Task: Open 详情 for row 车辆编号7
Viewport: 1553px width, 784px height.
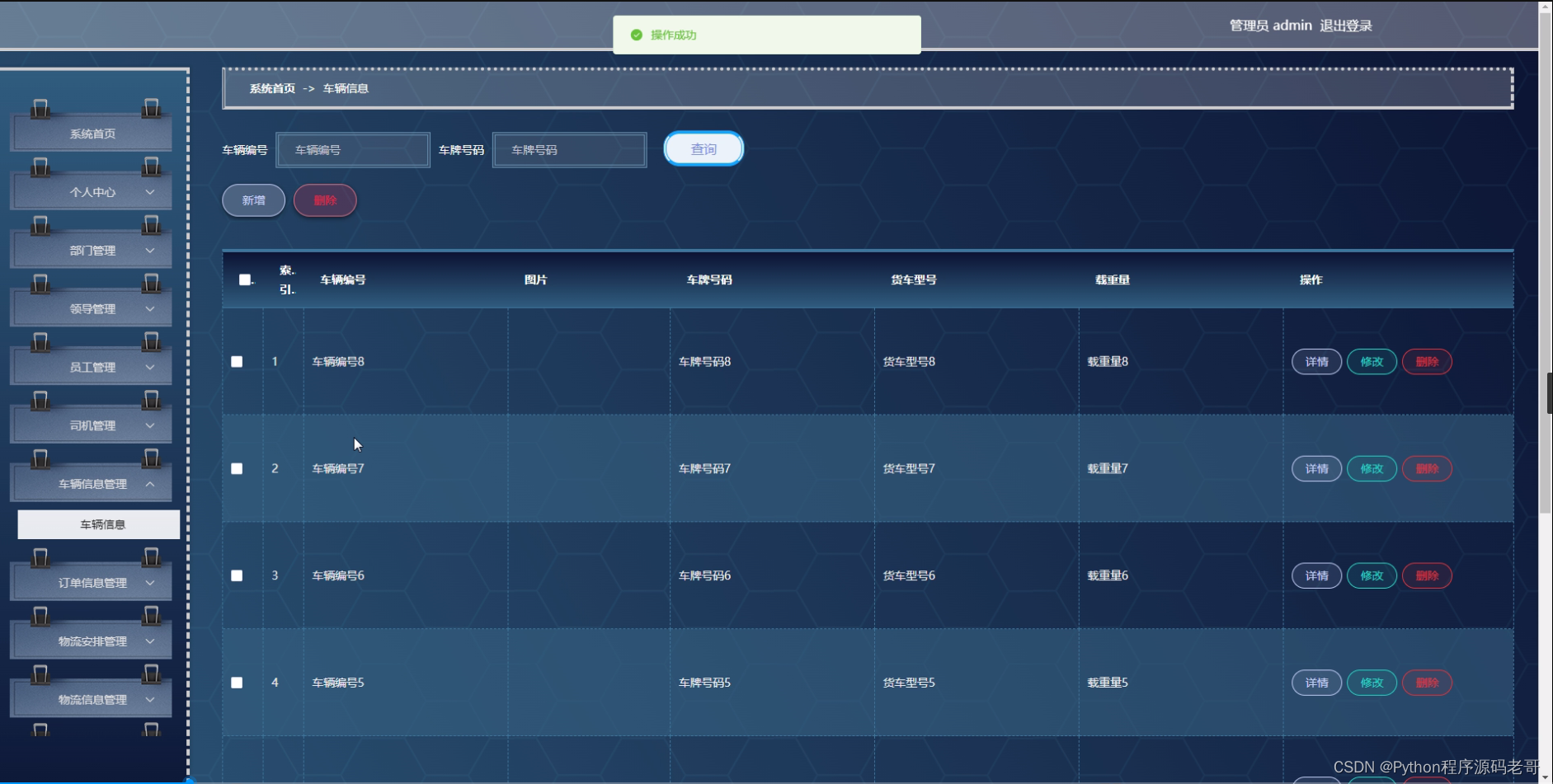Action: (x=1316, y=469)
